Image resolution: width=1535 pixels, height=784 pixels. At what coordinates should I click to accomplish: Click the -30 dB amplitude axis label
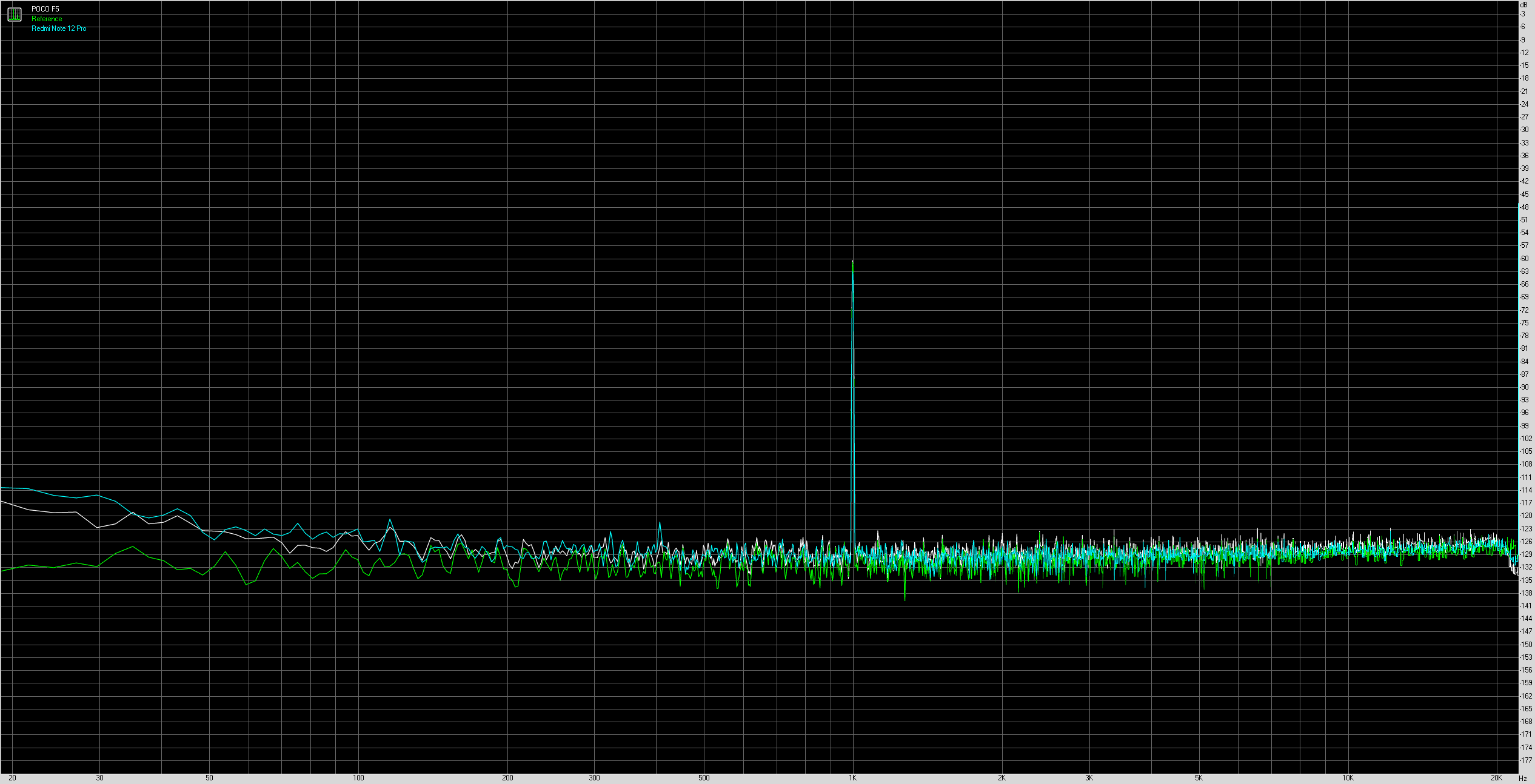coord(1524,130)
